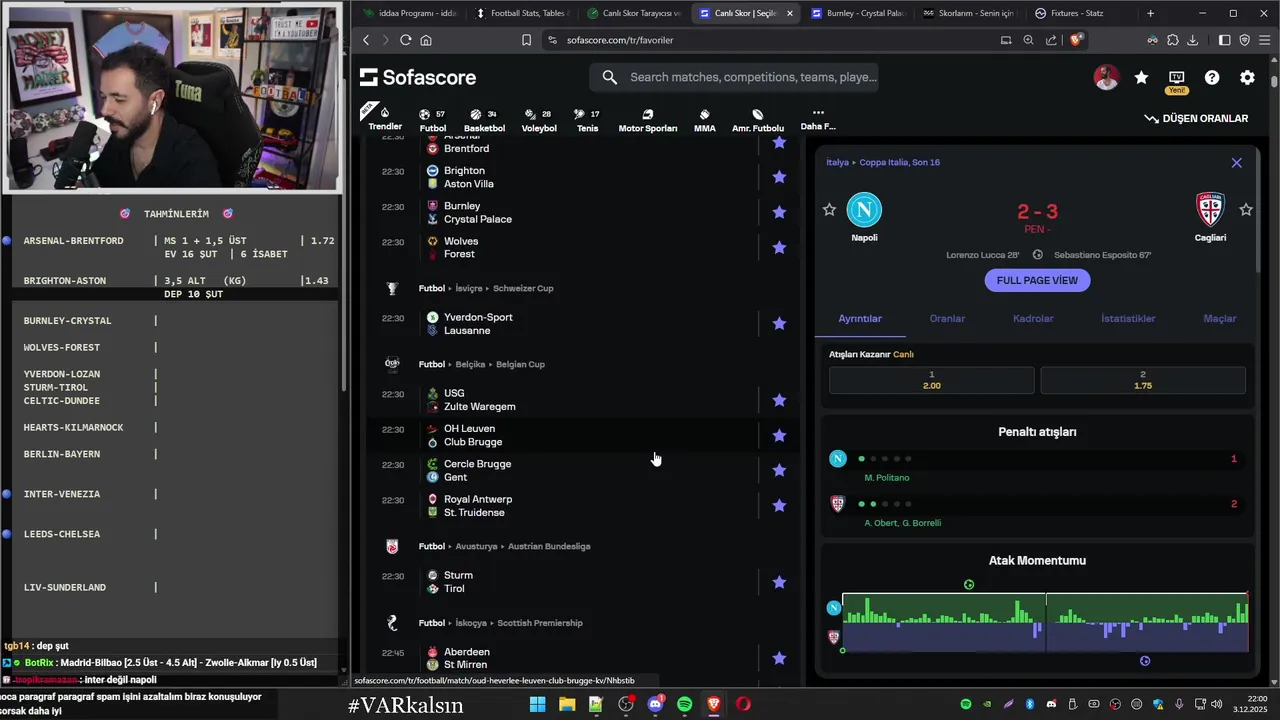Switch to the Fixtures - Statz browser tab

coord(1080,13)
